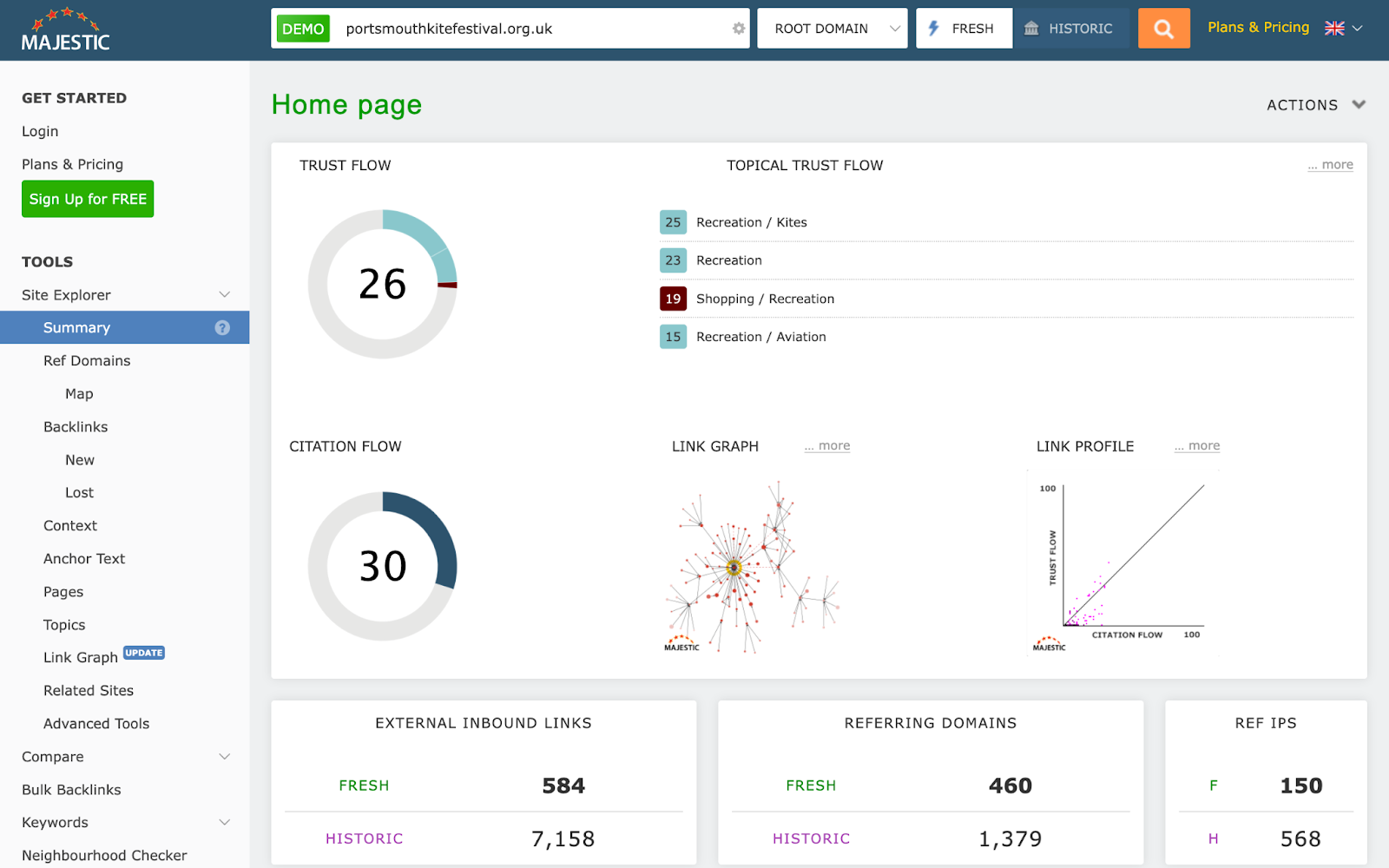The height and width of the screenshot is (868, 1389).
Task: Open Plans & Pricing from the header
Action: click(1258, 27)
